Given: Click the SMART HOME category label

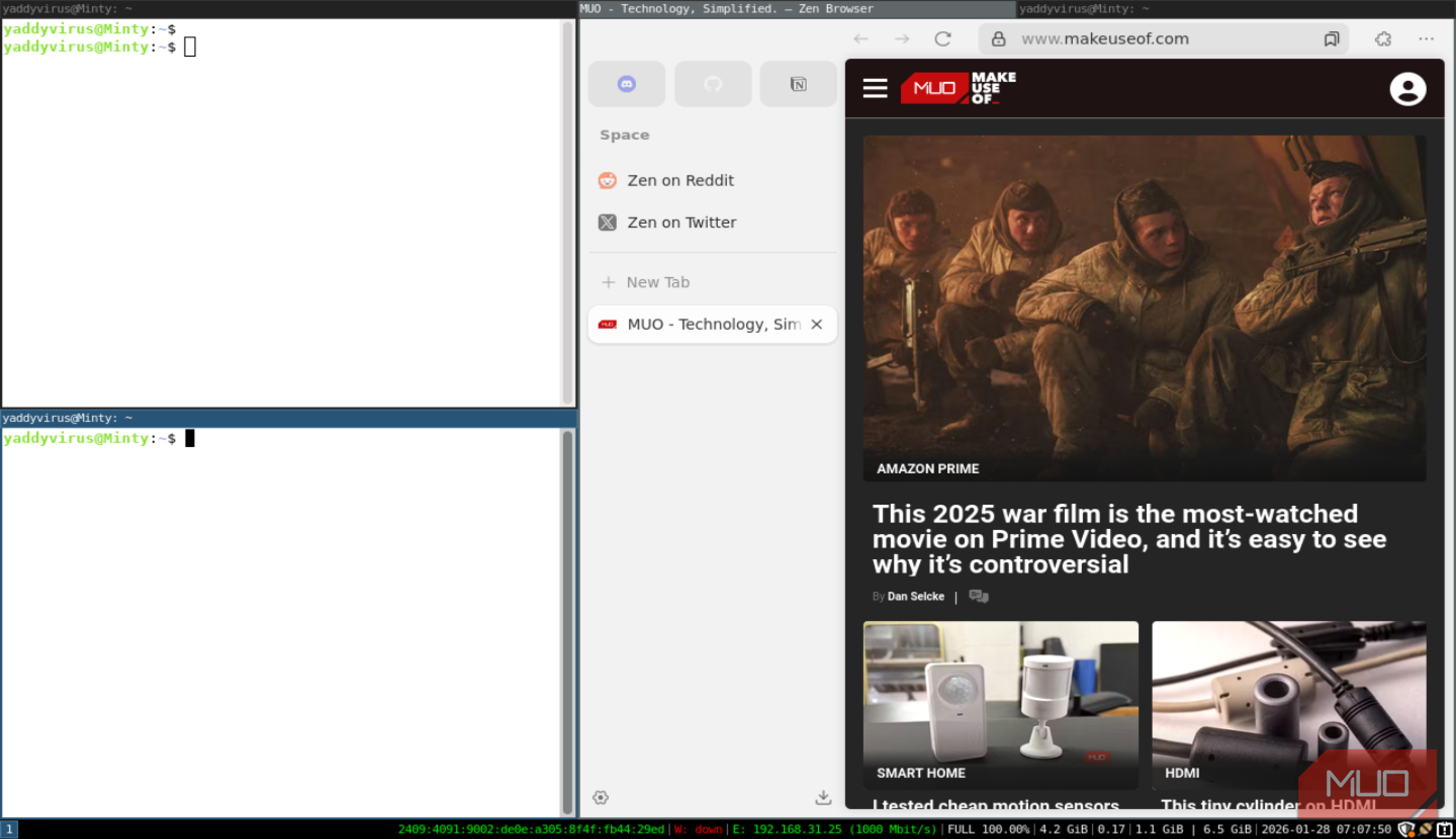Looking at the screenshot, I should tap(921, 773).
